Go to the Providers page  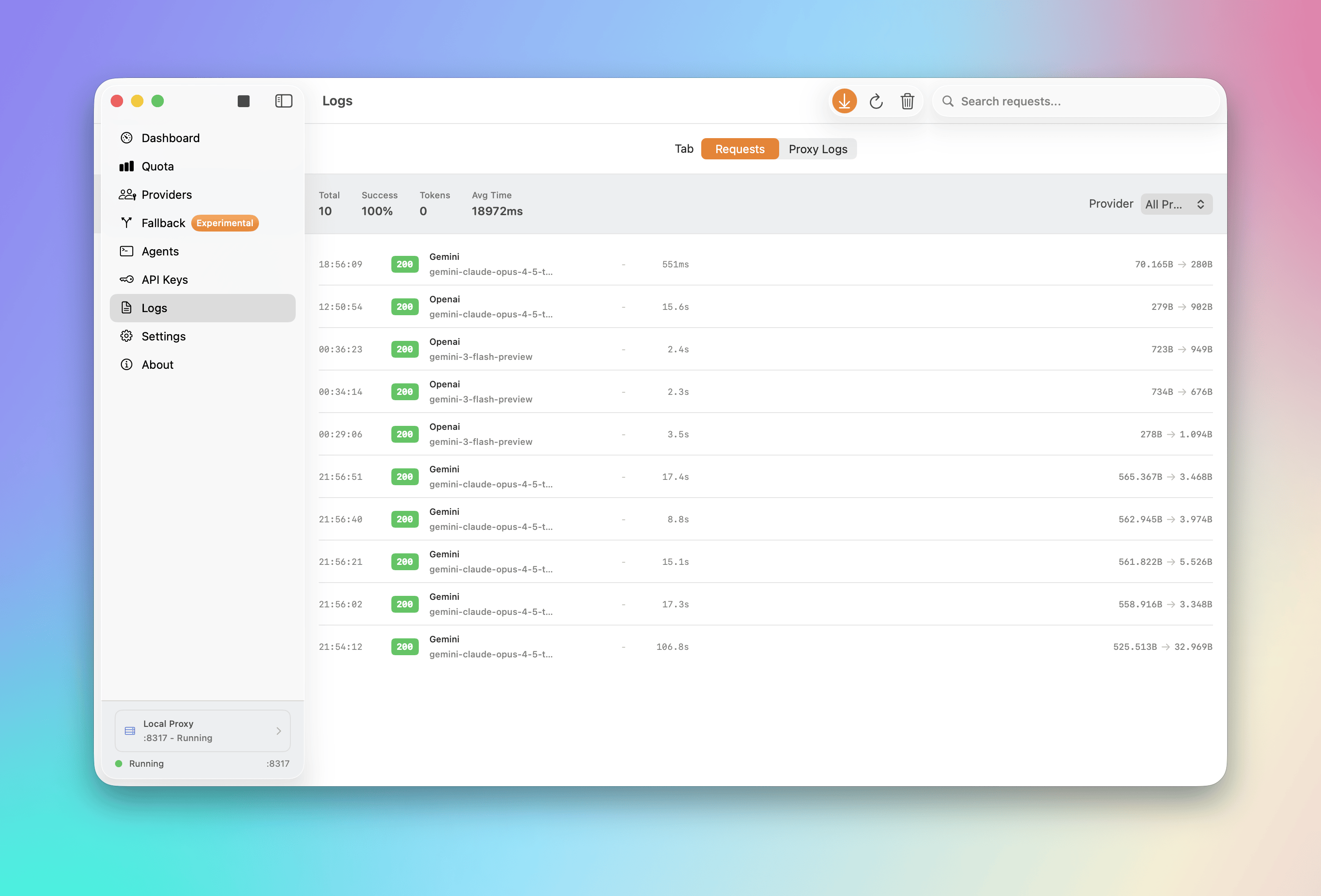click(x=166, y=195)
